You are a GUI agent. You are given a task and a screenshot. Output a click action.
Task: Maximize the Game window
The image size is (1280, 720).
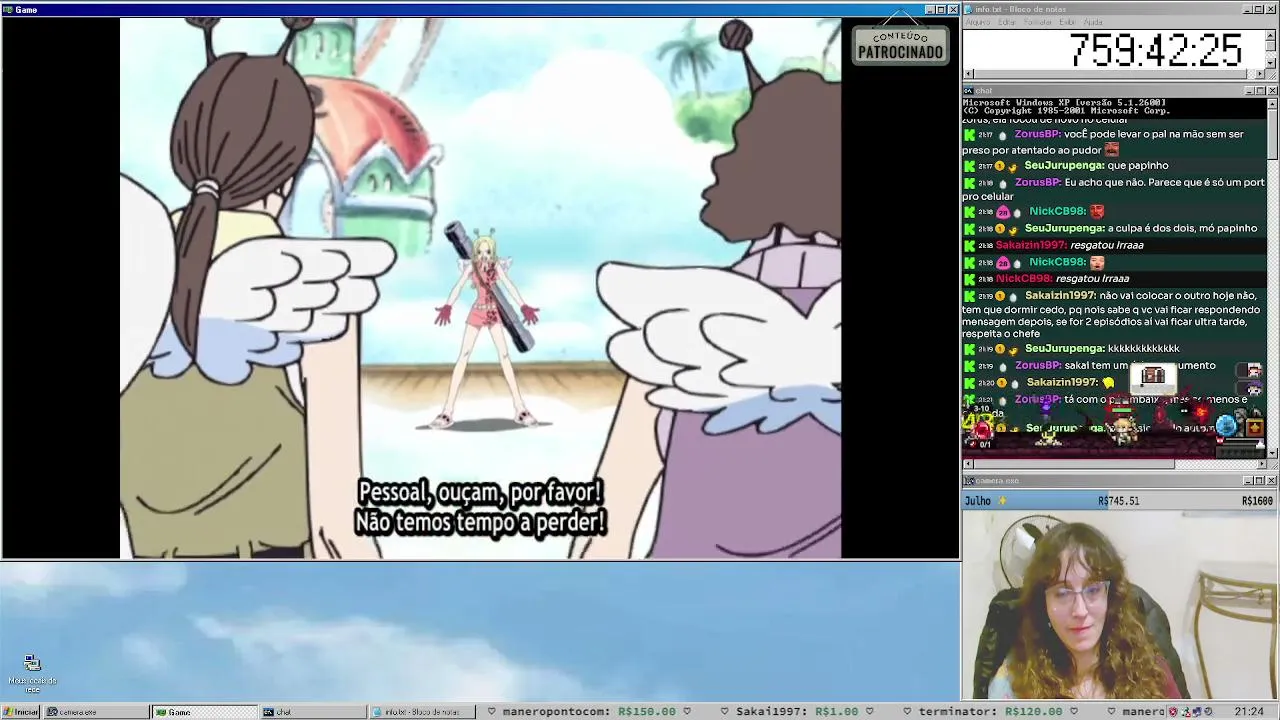tap(941, 9)
